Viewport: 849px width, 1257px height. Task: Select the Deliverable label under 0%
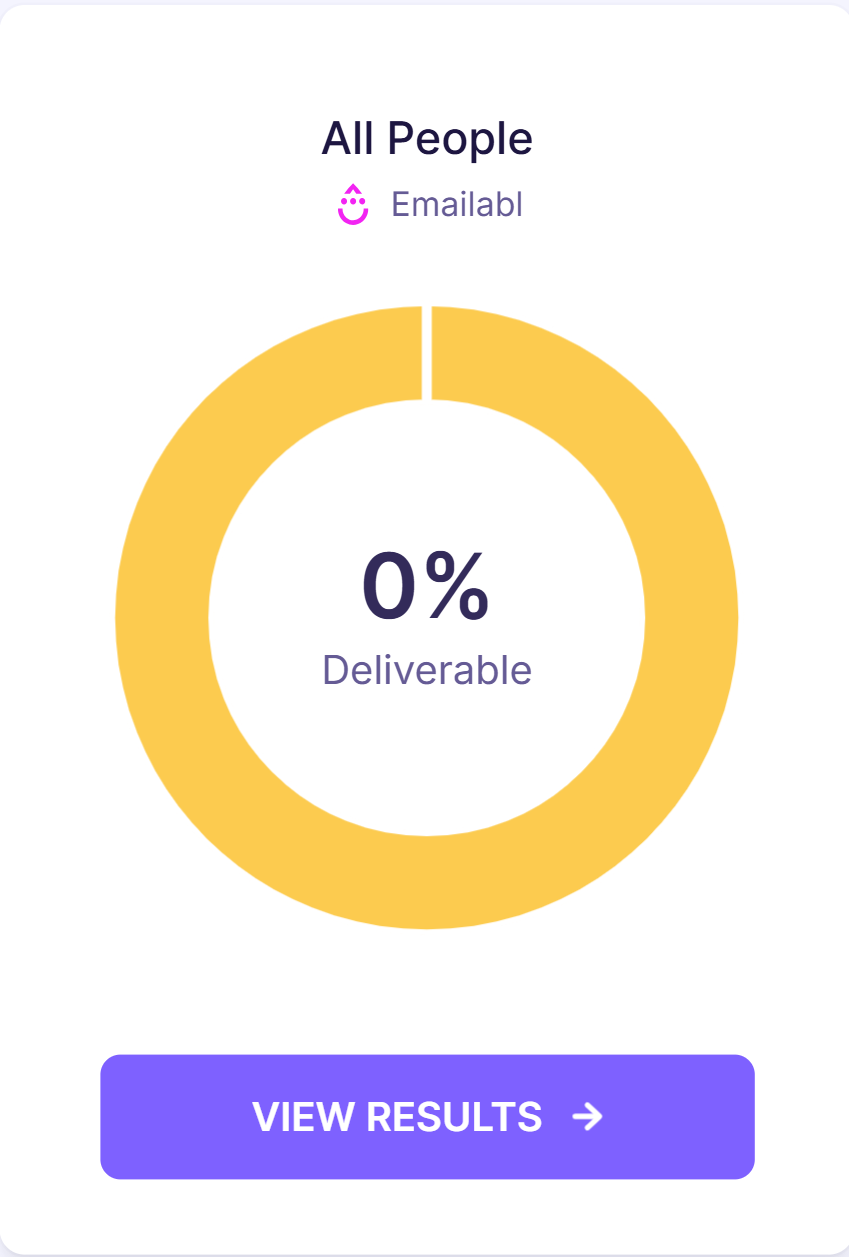(427, 670)
